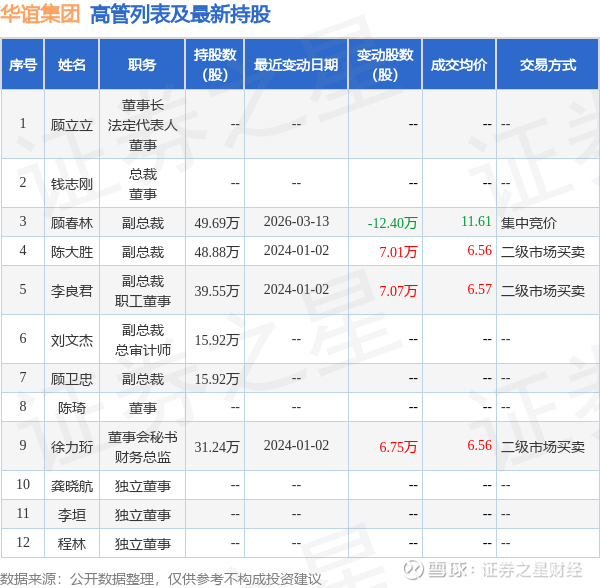Click the 集中竞价 trading method
The image size is (600, 588).
[x=529, y=223]
